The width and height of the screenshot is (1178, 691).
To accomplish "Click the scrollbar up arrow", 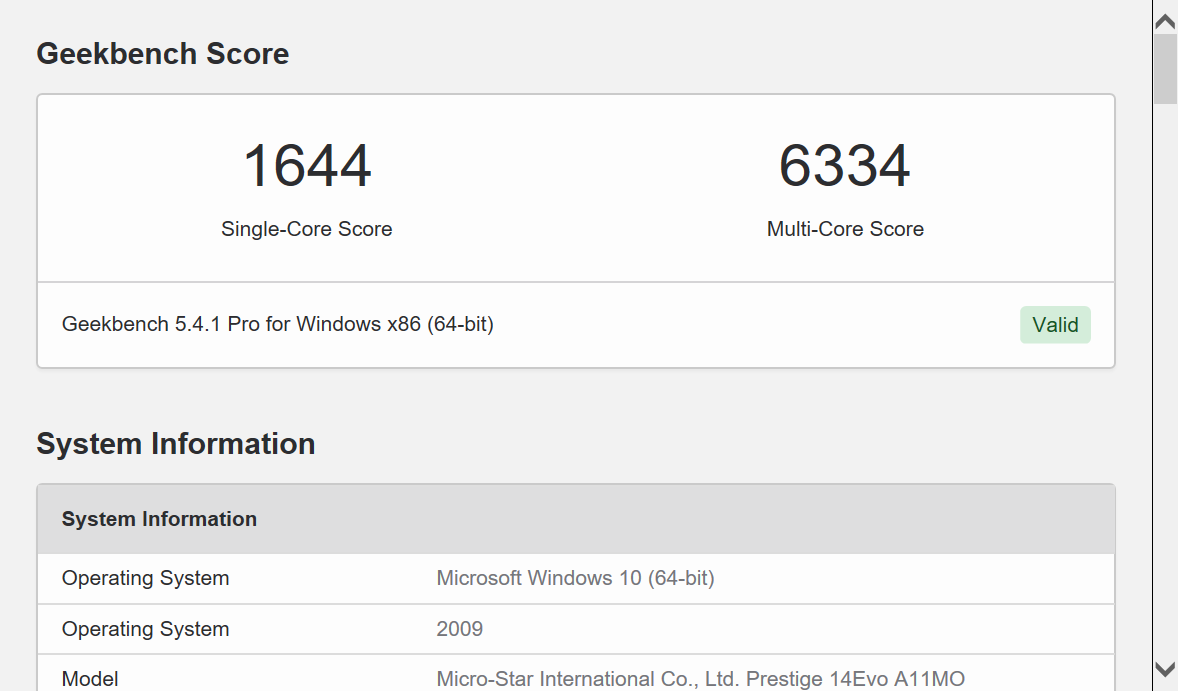I will tap(1165, 19).
